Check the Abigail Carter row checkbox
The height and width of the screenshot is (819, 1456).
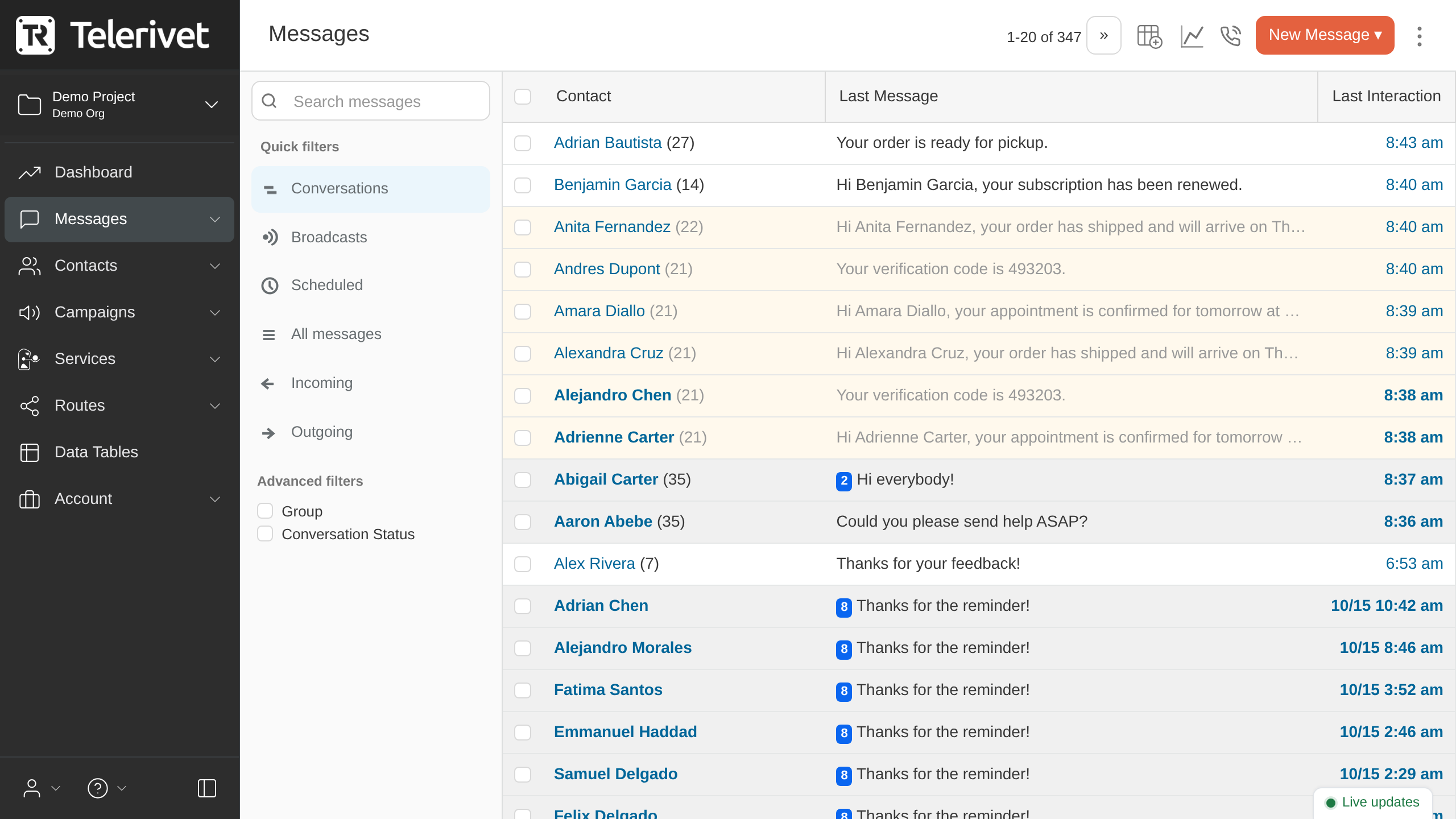(x=523, y=479)
